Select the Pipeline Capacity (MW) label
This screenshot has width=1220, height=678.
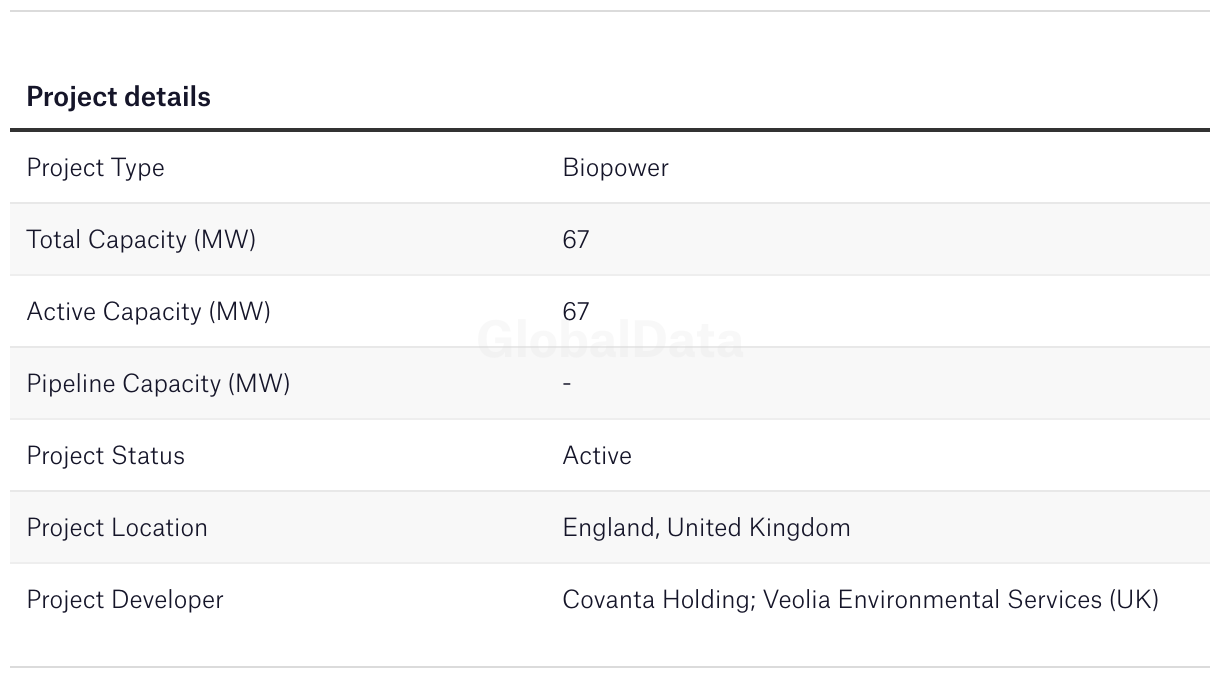point(158,384)
